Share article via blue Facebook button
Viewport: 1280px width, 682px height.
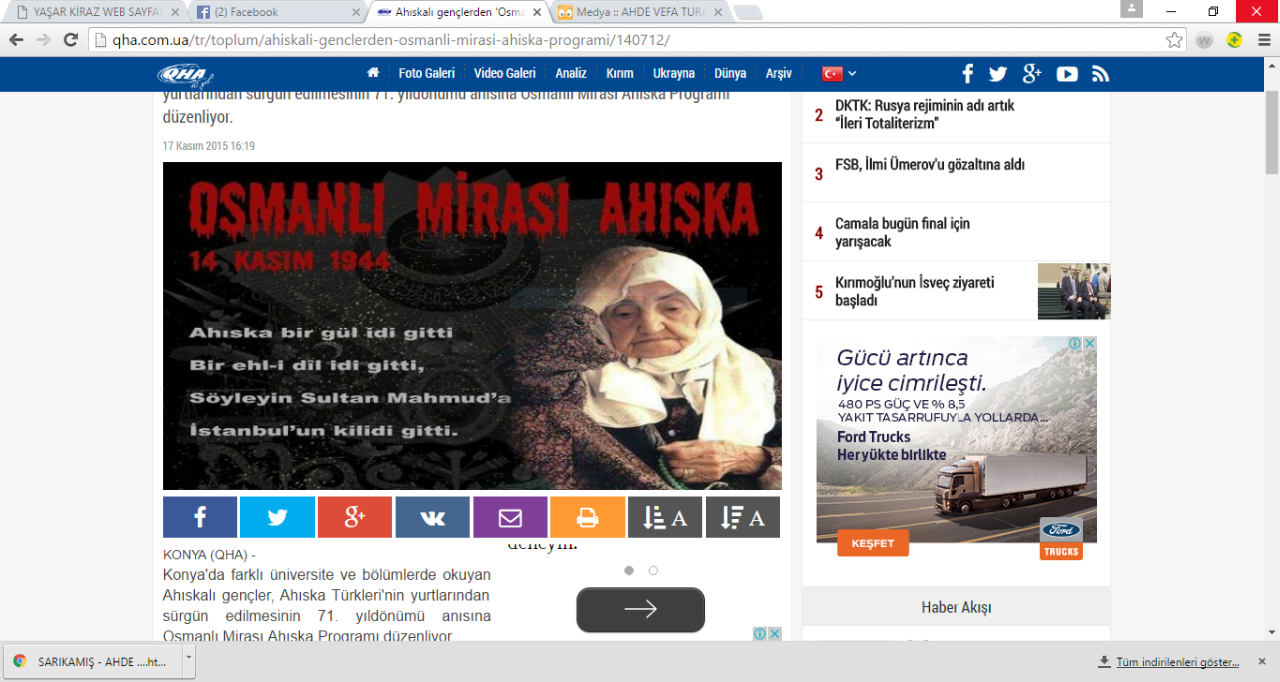200,517
